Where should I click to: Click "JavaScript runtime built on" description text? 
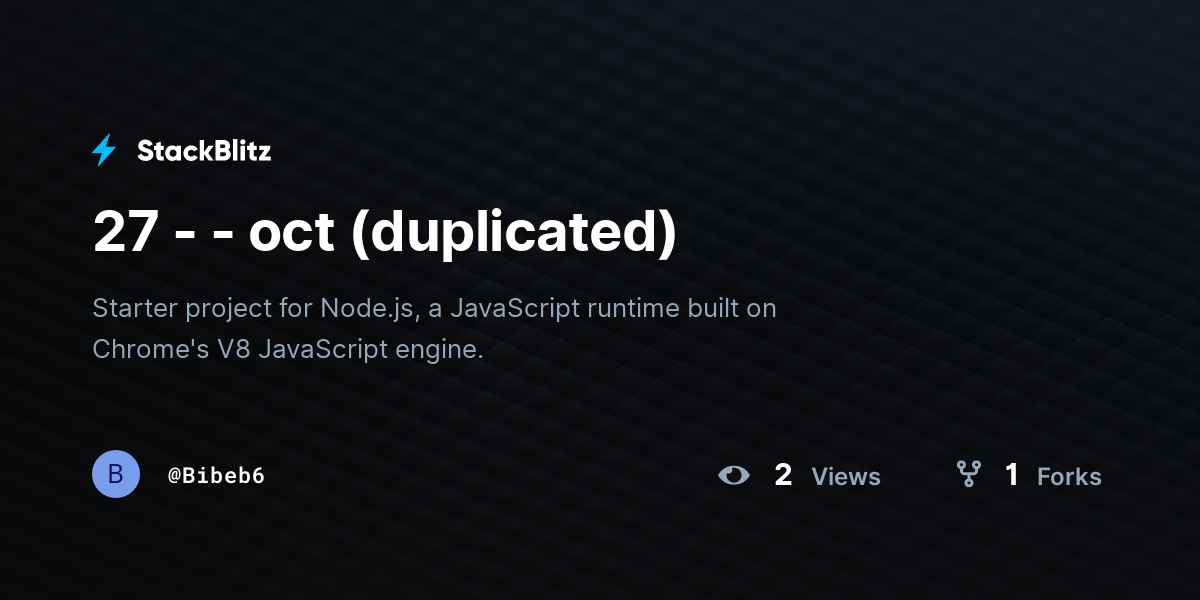click(613, 309)
